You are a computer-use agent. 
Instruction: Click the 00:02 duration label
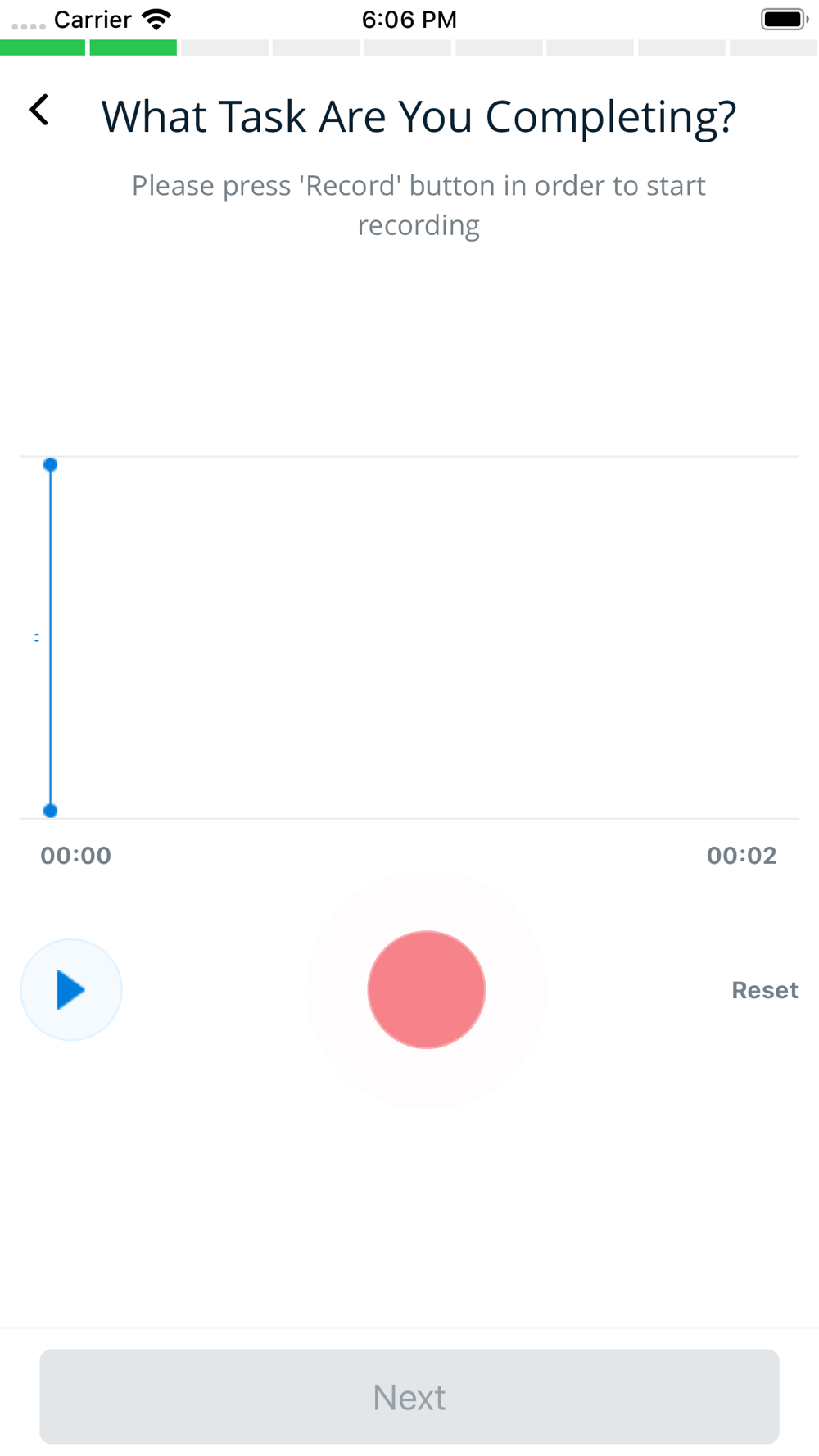tap(741, 856)
